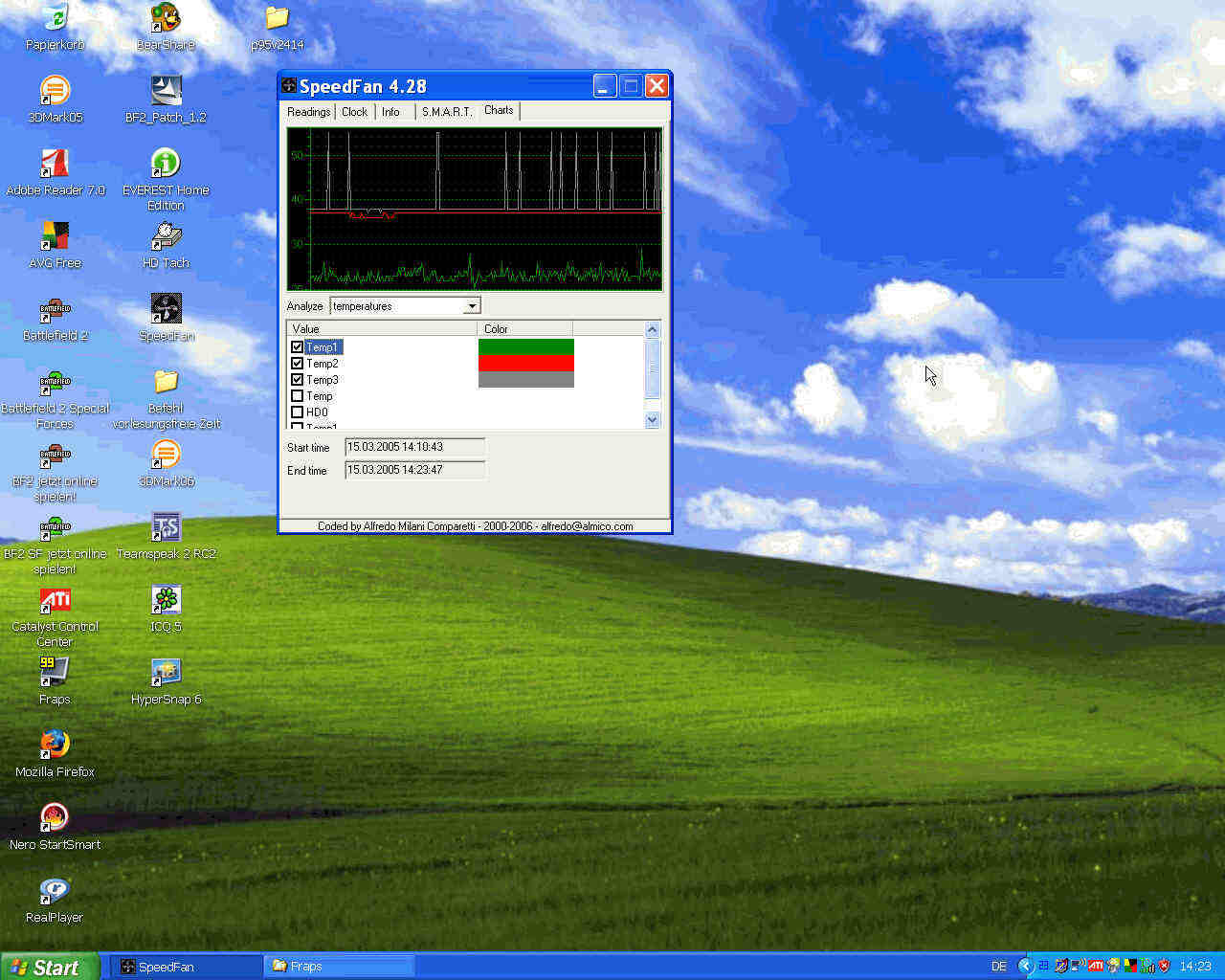Open the Info tab
Image resolution: width=1225 pixels, height=980 pixels.
point(390,112)
